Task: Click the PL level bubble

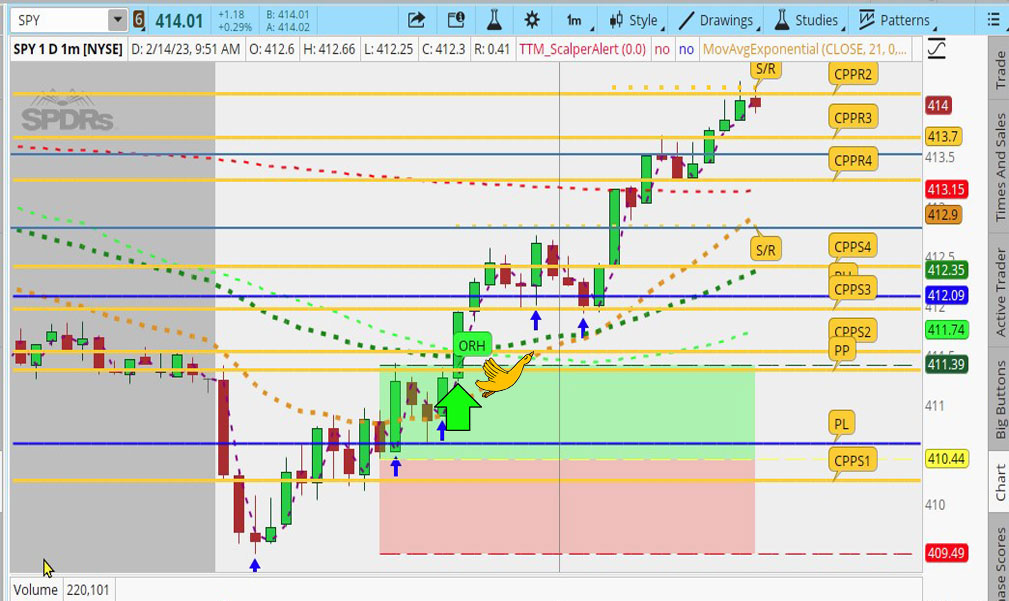Action: coord(841,423)
